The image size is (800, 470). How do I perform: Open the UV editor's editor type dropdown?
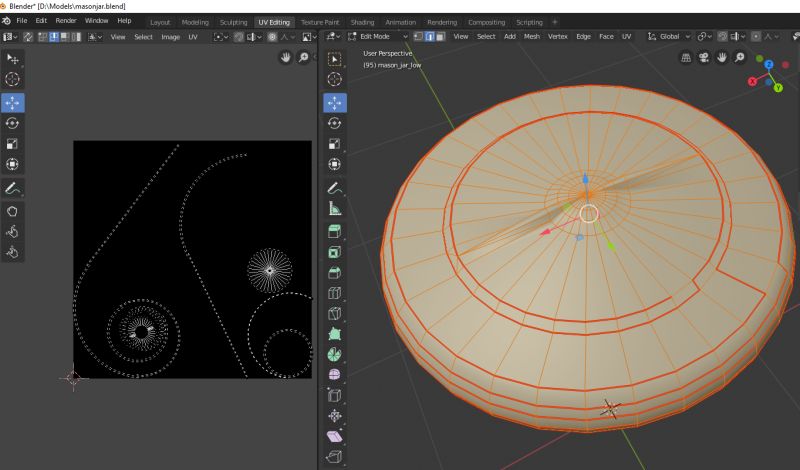[10, 37]
